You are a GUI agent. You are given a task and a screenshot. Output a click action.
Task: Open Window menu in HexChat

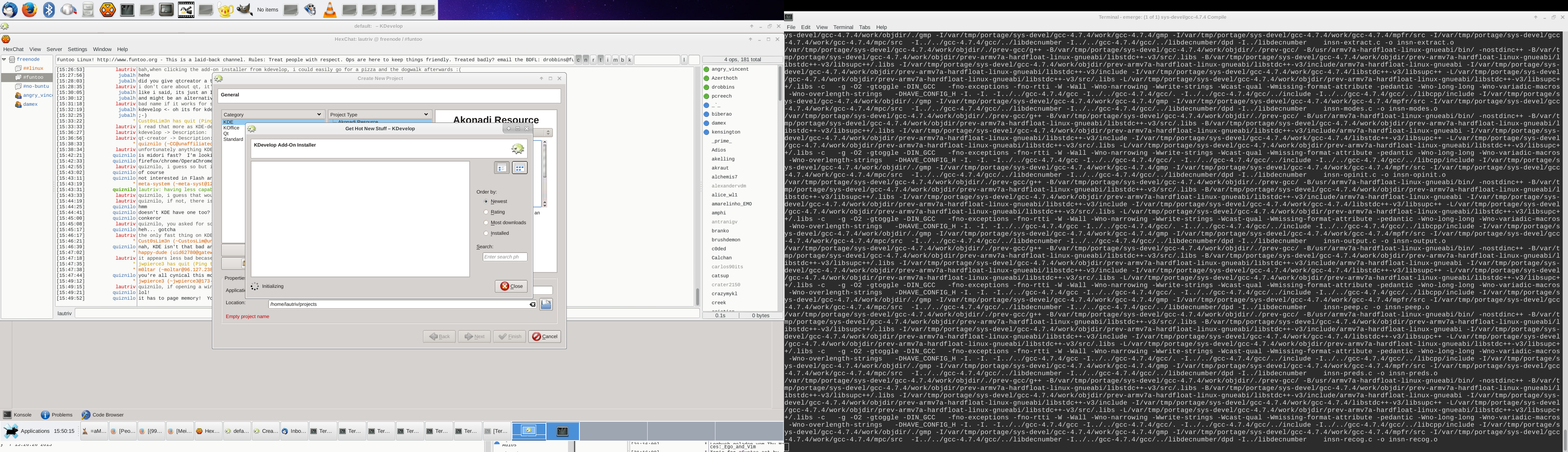pyautogui.click(x=102, y=49)
